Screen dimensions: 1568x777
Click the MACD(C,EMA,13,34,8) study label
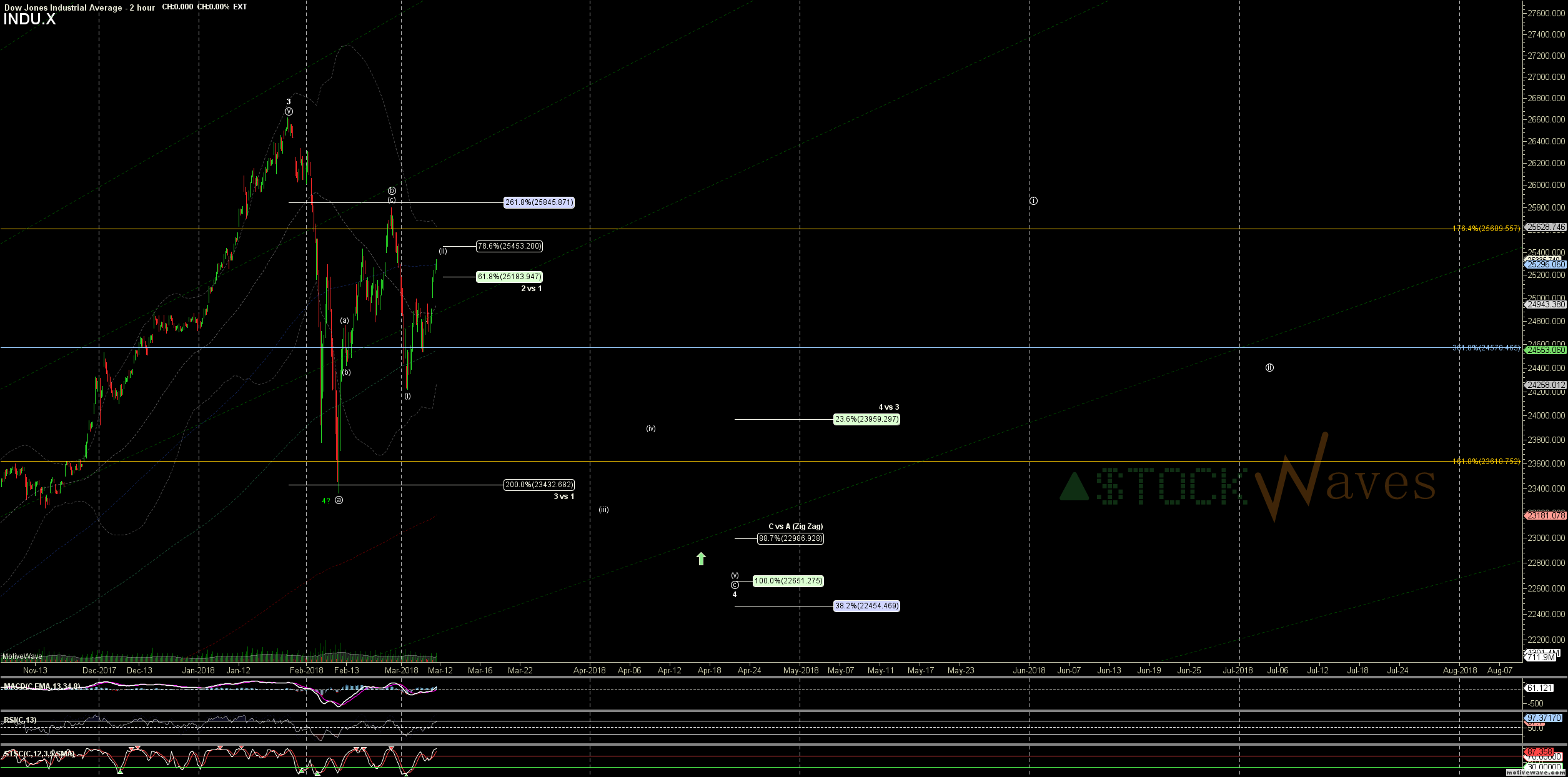(41, 686)
